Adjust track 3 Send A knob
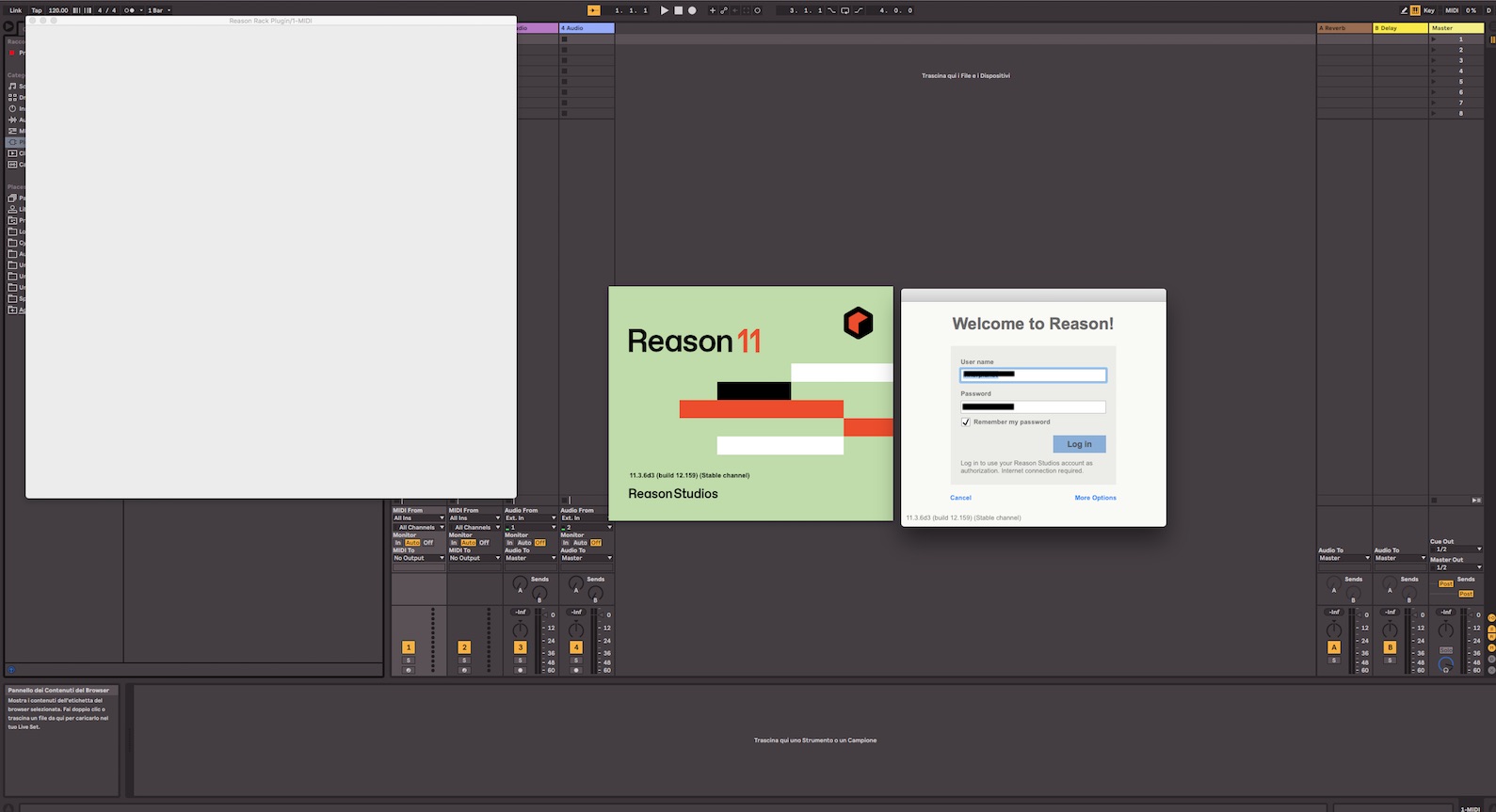The image size is (1496, 812). (x=520, y=583)
